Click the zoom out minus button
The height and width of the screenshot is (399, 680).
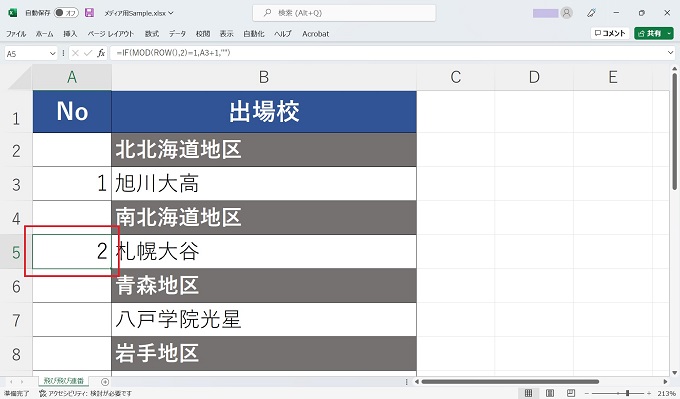(586, 393)
